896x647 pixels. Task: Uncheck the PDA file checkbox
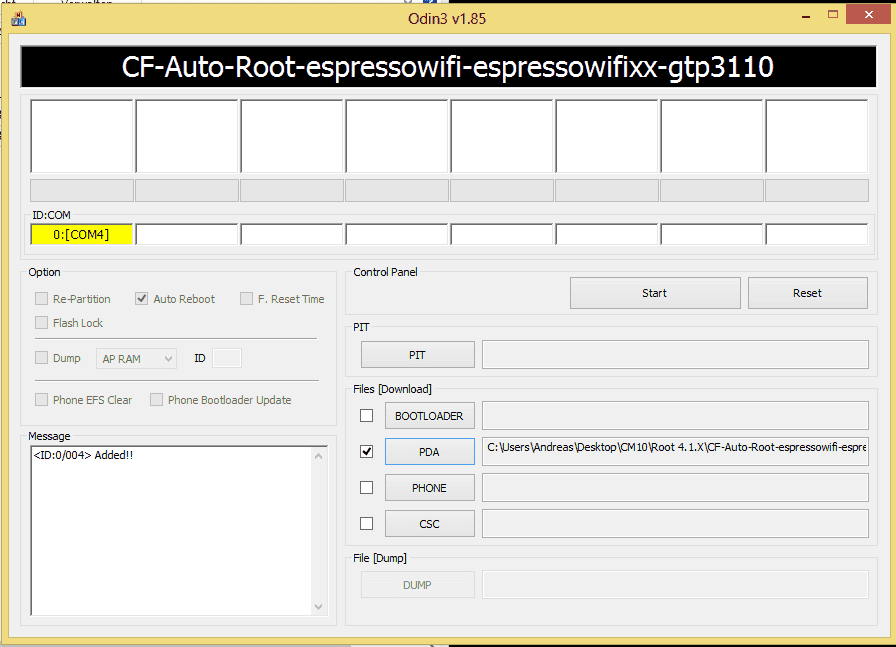click(x=366, y=452)
